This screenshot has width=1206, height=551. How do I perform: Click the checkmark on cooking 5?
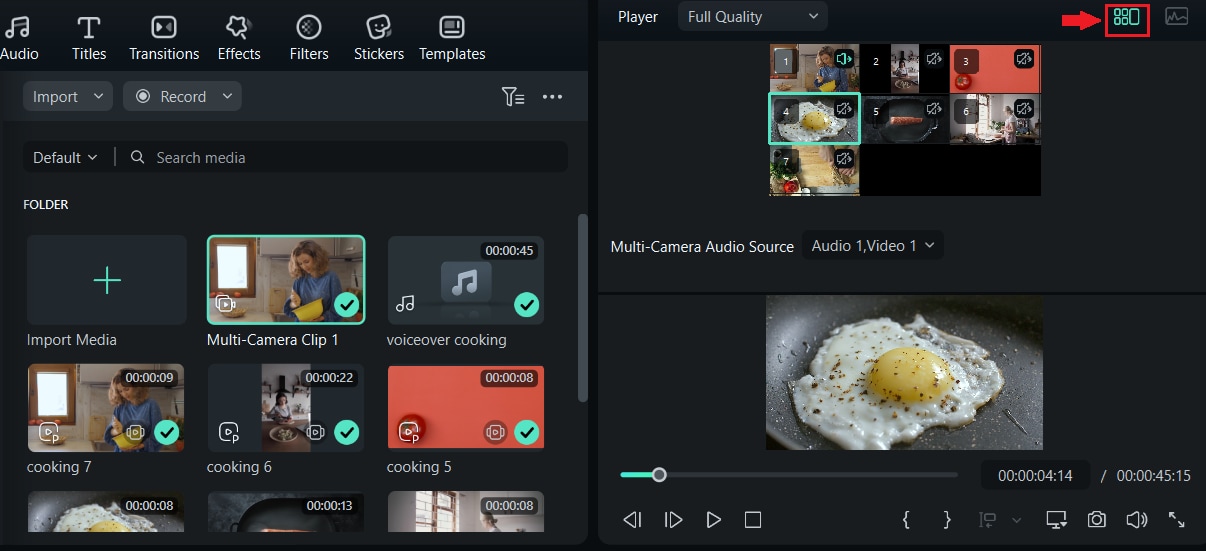pos(526,432)
